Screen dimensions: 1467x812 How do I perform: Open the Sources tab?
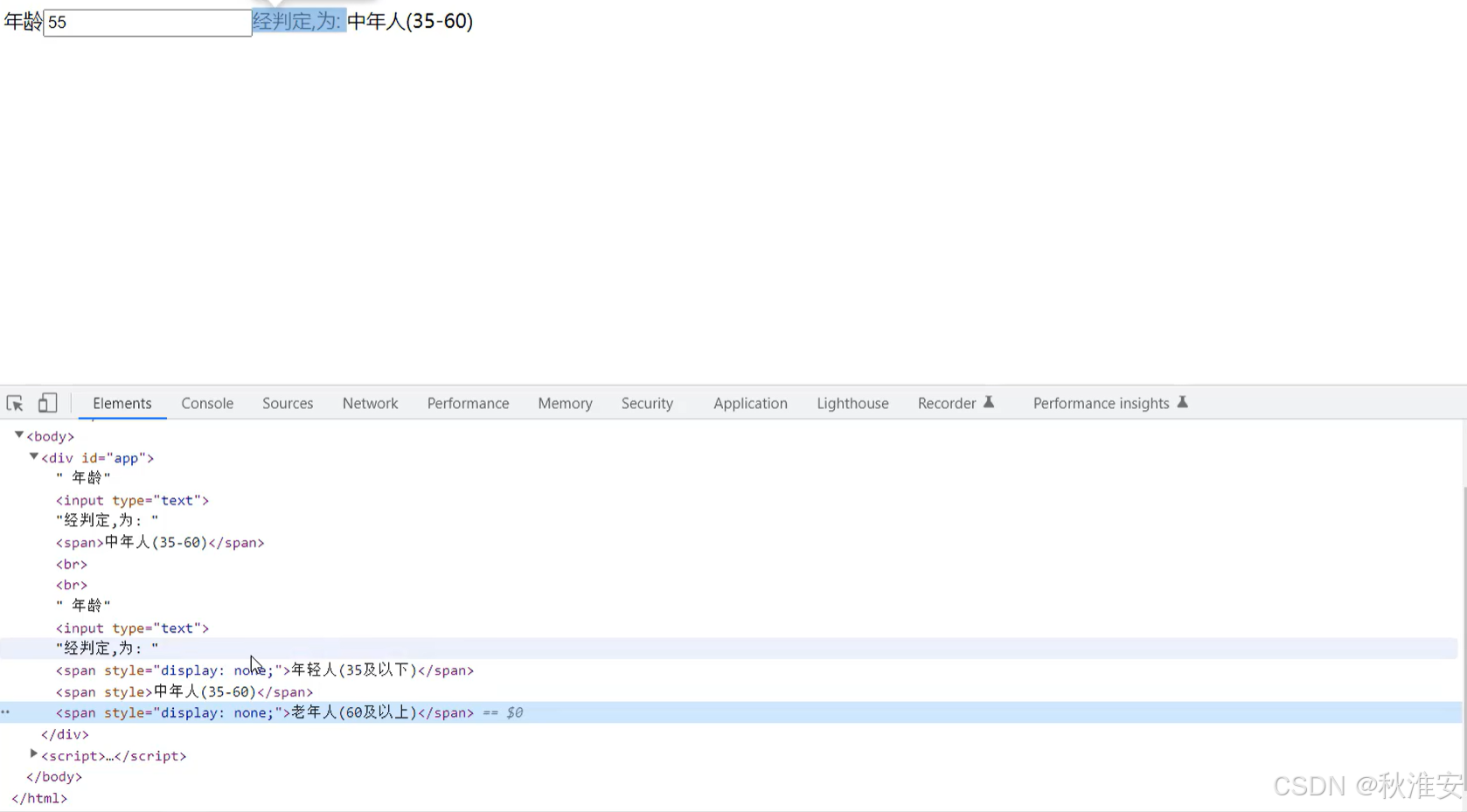288,403
